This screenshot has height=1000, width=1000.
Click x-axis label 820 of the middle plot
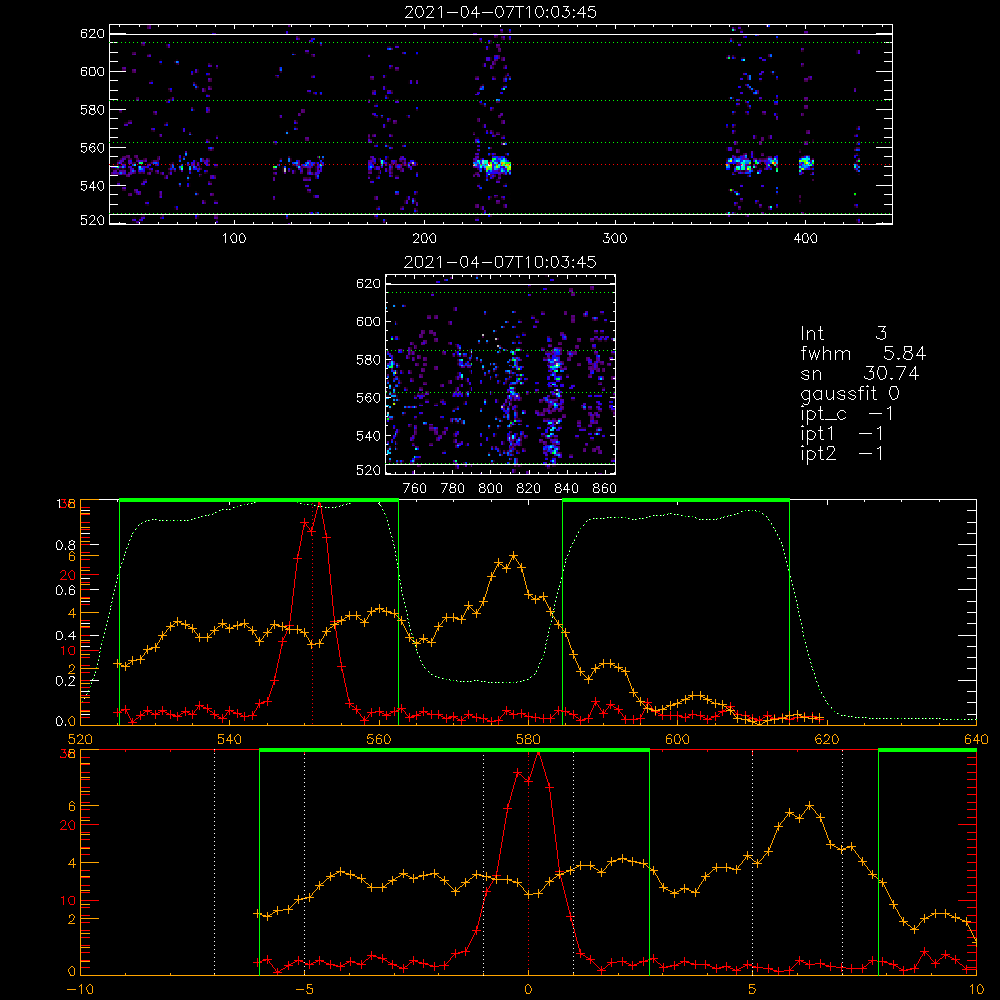(529, 488)
